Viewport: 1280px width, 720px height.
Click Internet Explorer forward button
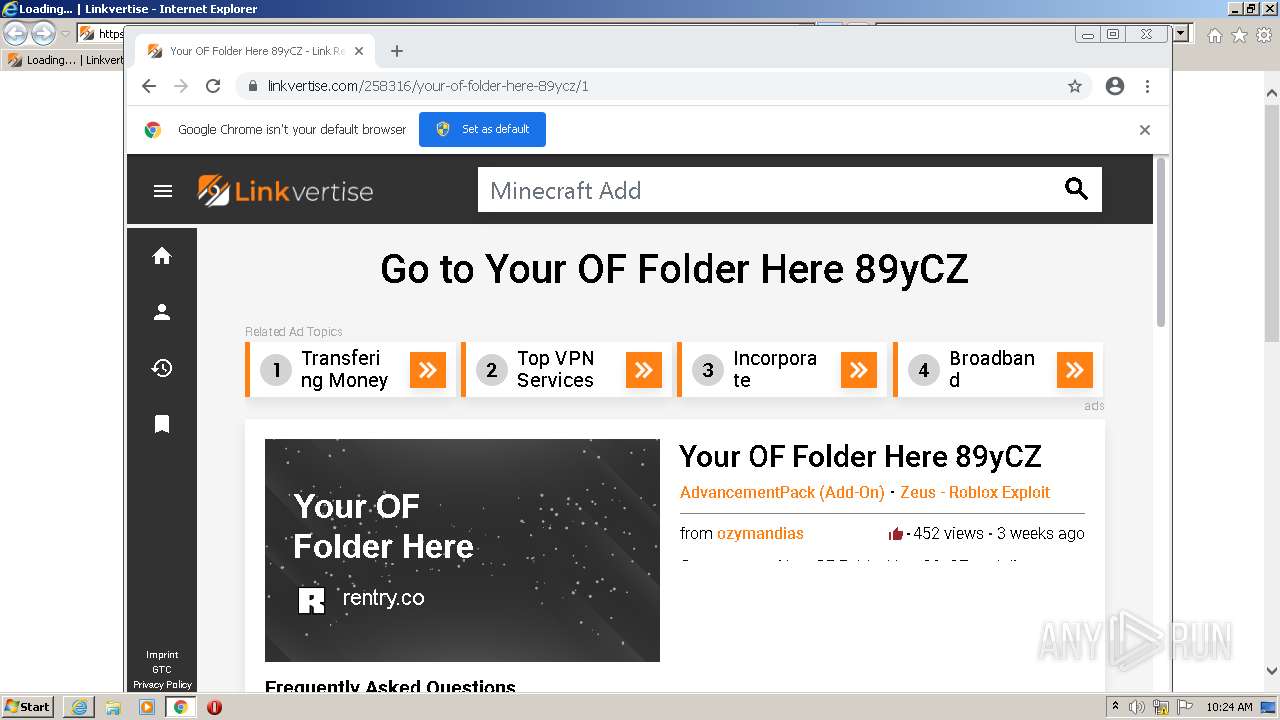click(x=43, y=34)
